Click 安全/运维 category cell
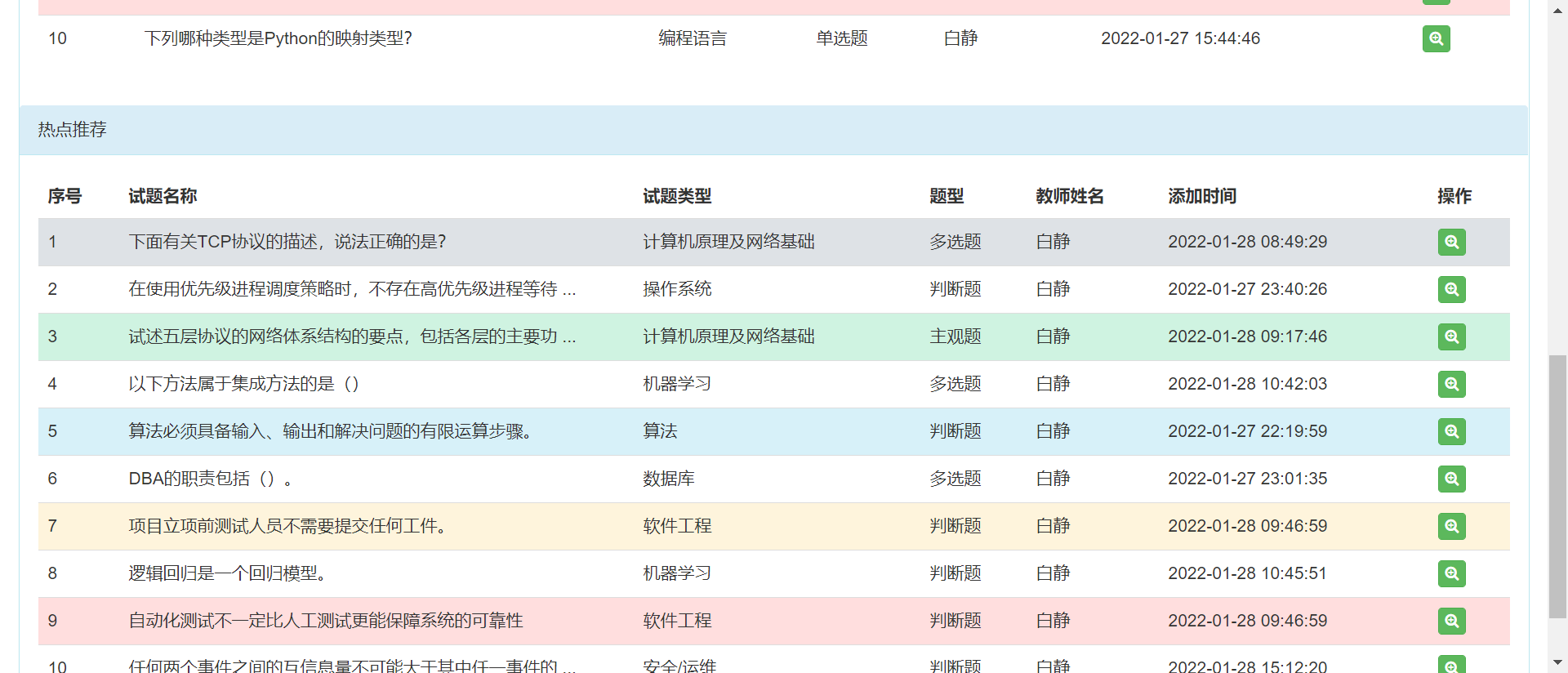 [x=679, y=666]
